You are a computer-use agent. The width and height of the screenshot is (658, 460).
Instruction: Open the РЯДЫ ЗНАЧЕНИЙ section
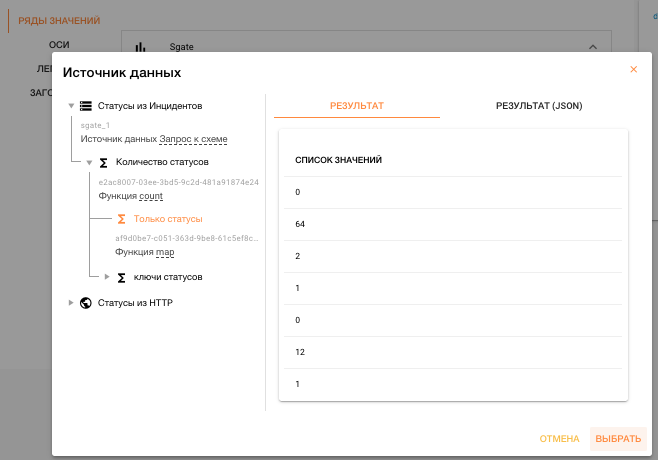pos(59,21)
